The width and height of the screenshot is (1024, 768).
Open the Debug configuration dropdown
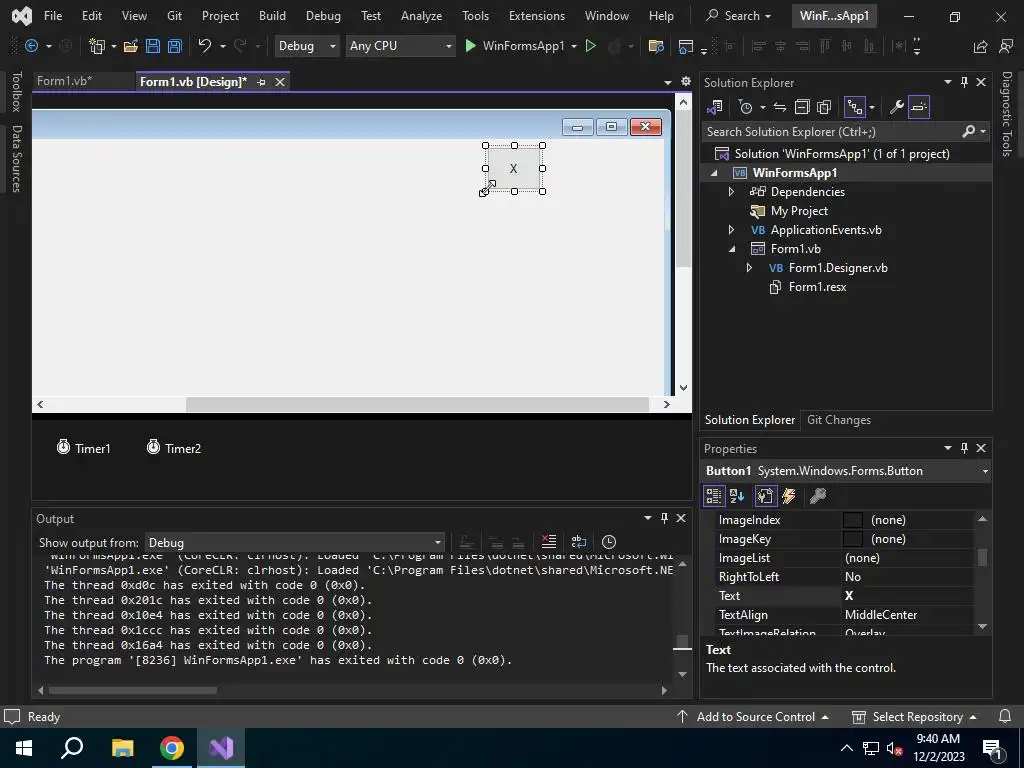coord(306,46)
